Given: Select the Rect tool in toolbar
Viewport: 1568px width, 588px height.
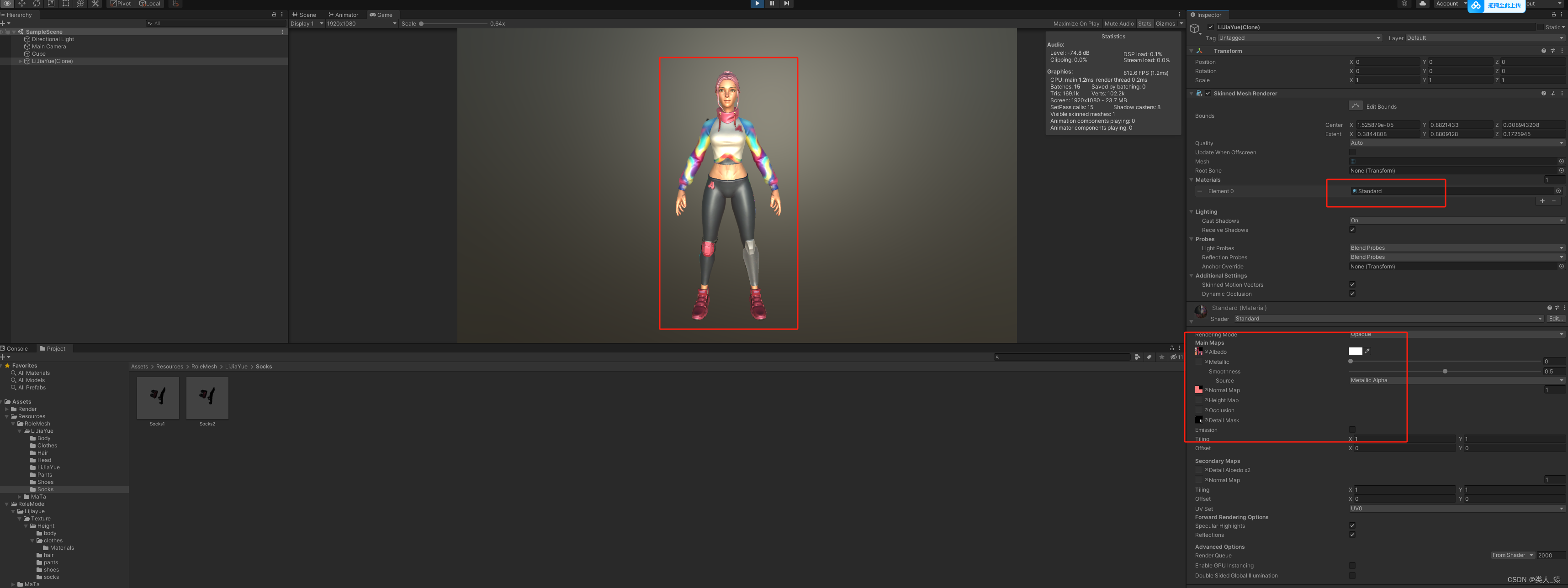Looking at the screenshot, I should [x=66, y=4].
